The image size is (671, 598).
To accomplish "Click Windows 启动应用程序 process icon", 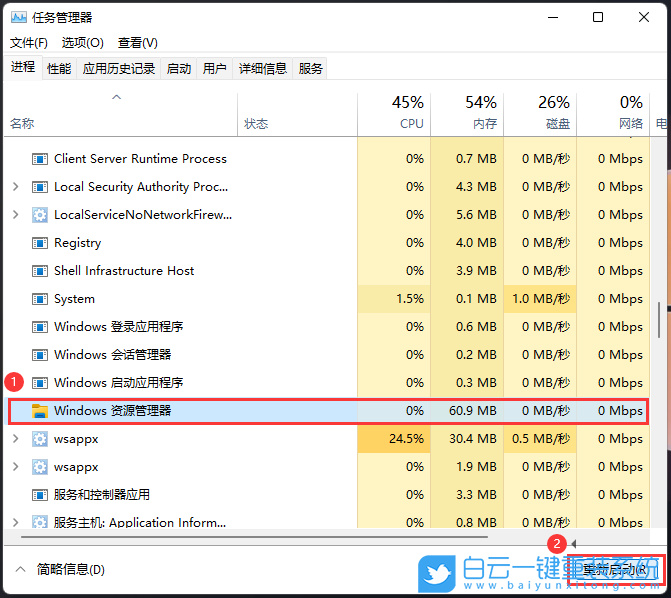I will (x=40, y=383).
